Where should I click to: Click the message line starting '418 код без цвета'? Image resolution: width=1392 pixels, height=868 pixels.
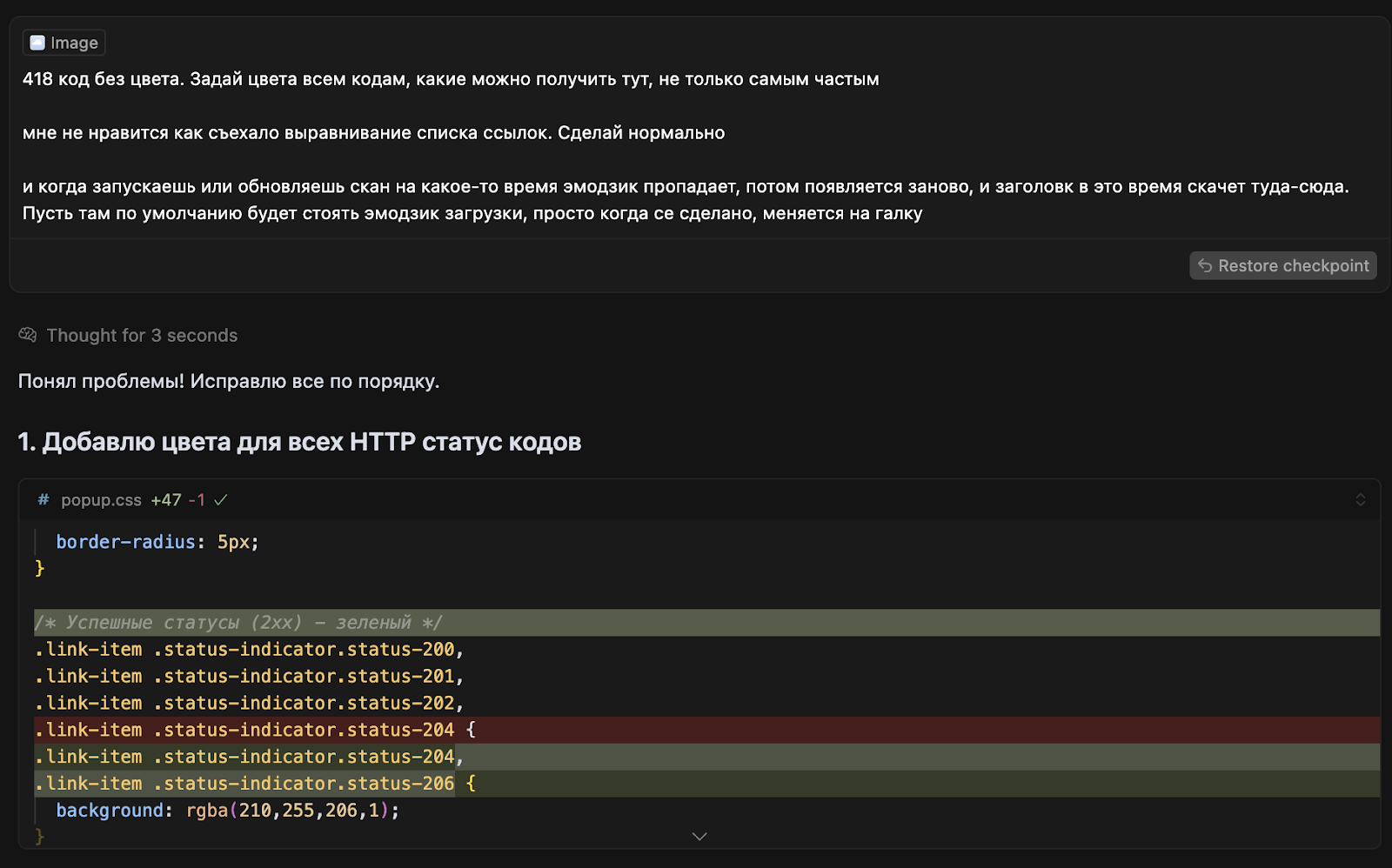(451, 79)
